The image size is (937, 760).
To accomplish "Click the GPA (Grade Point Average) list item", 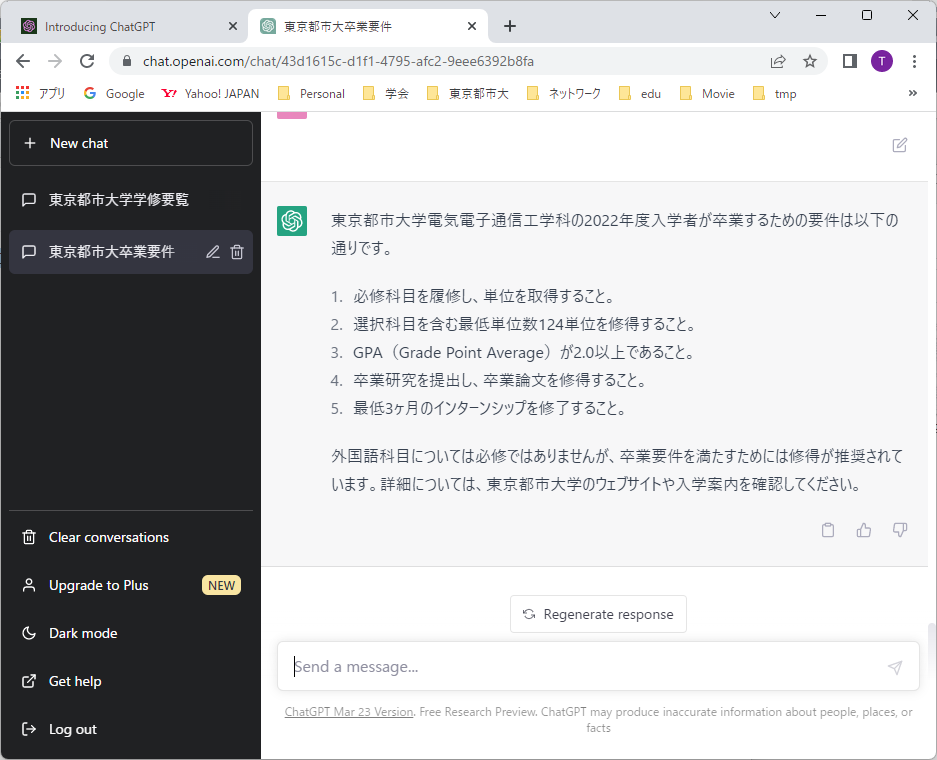I will coord(524,353).
